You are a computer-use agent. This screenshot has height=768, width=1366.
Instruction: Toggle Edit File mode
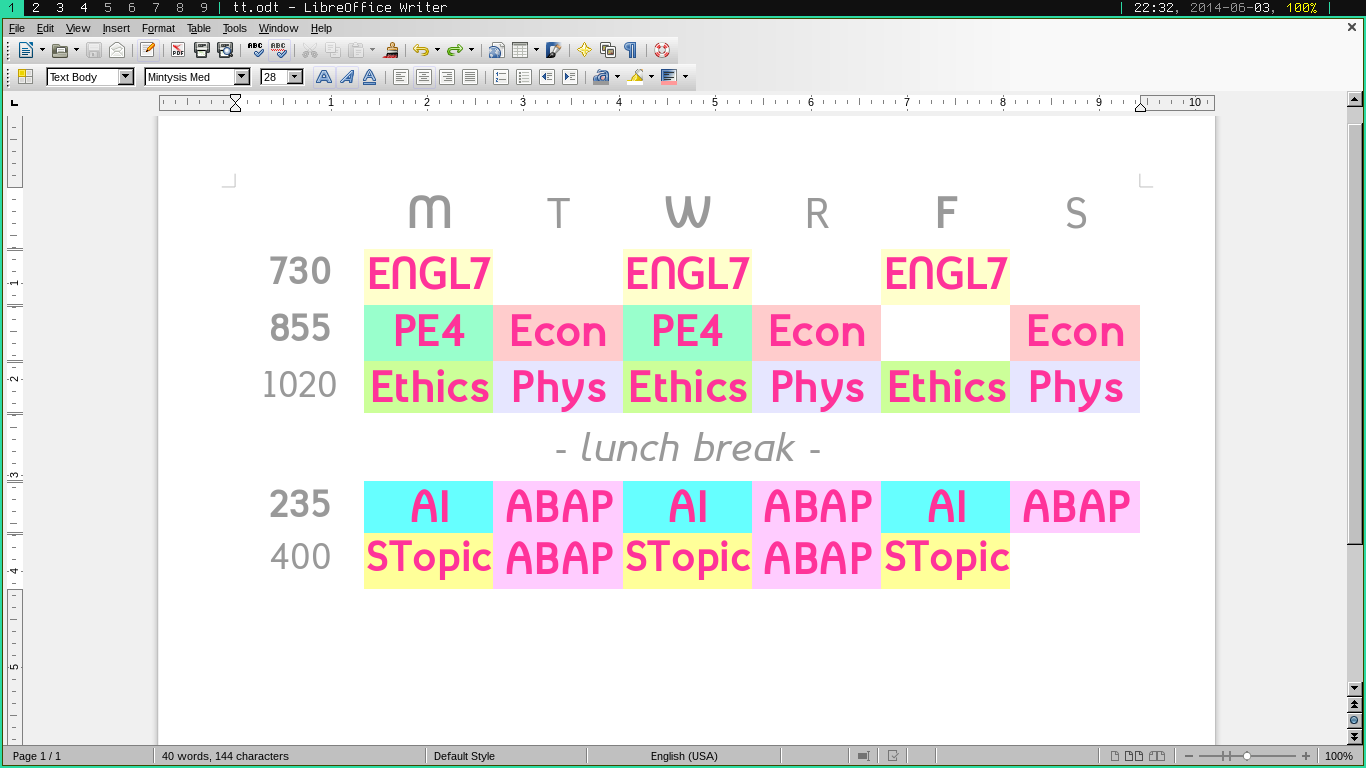coord(147,50)
